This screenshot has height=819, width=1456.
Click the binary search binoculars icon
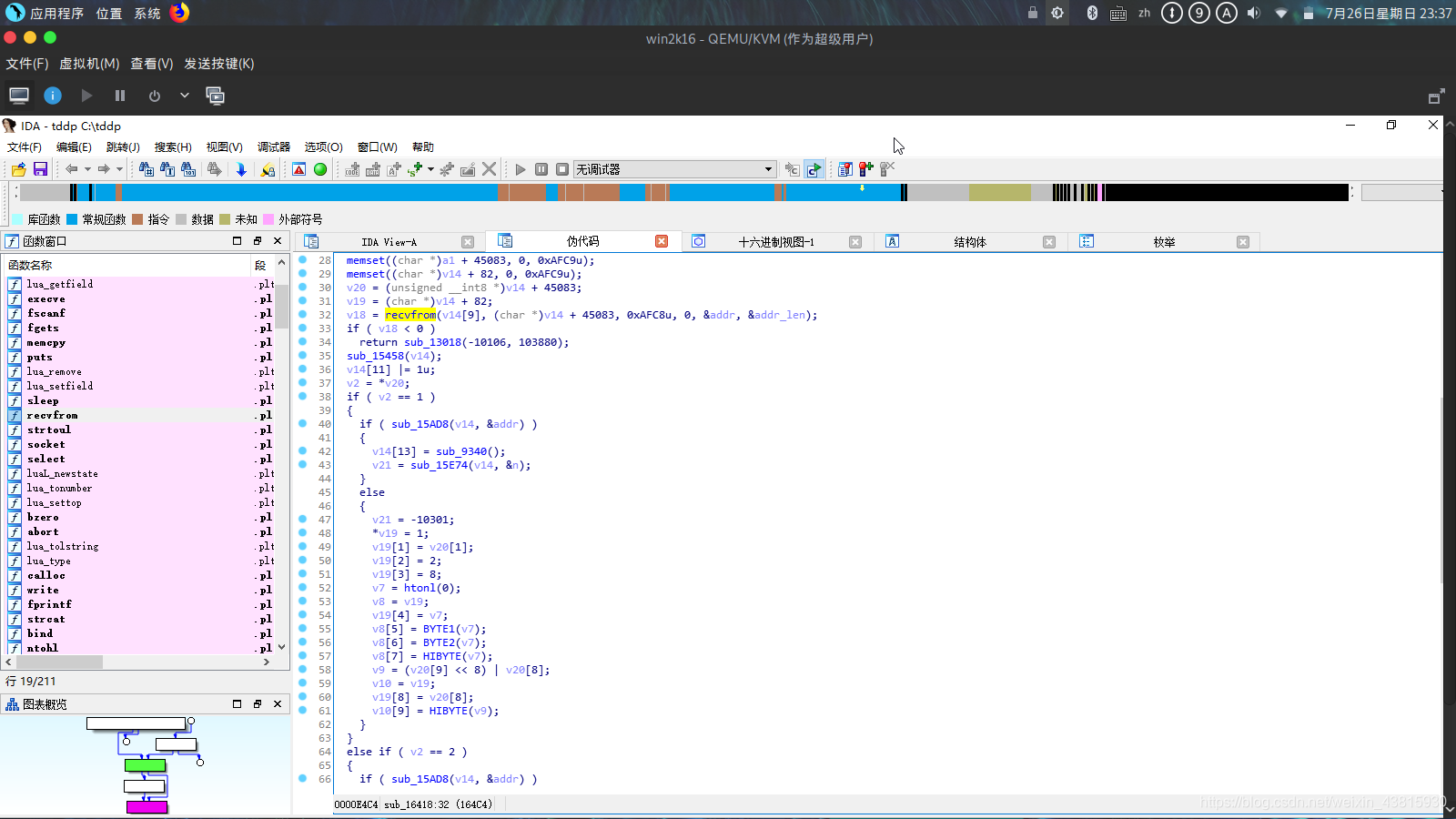coord(188,169)
